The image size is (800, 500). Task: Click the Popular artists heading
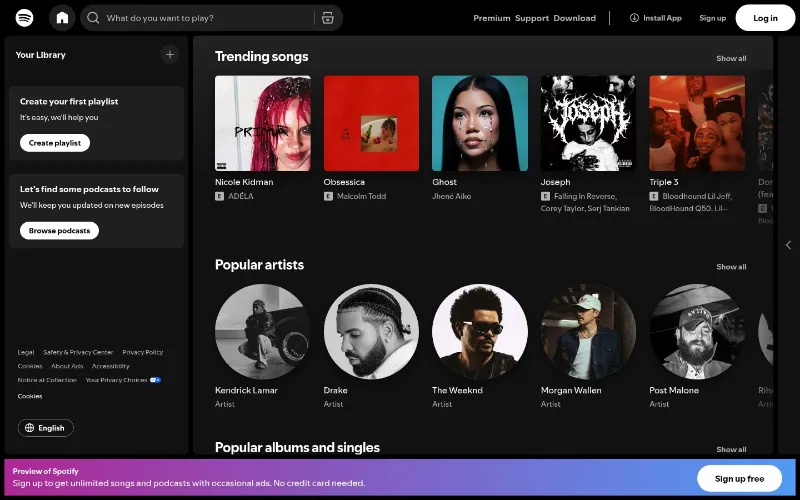coord(259,264)
